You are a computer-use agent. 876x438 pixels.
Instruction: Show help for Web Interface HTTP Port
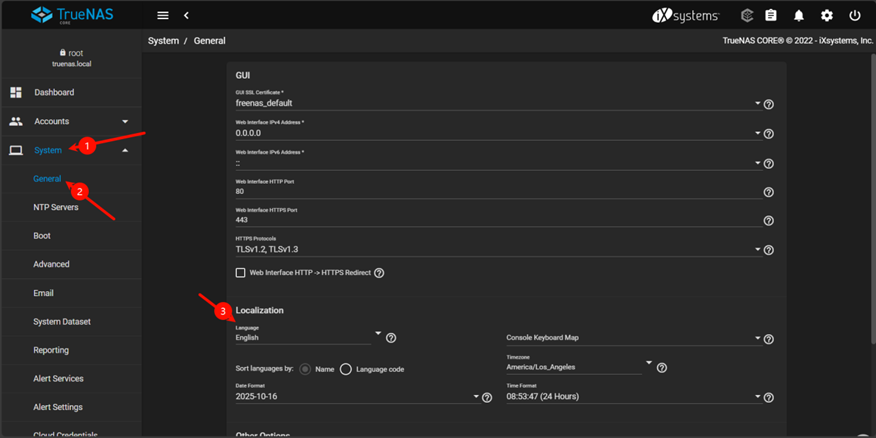pos(769,192)
